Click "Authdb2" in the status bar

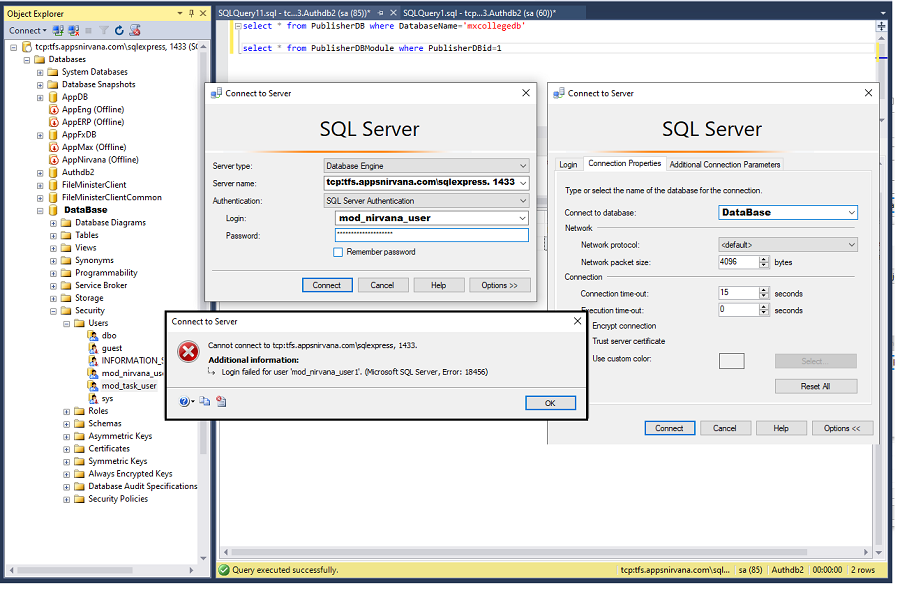788,570
